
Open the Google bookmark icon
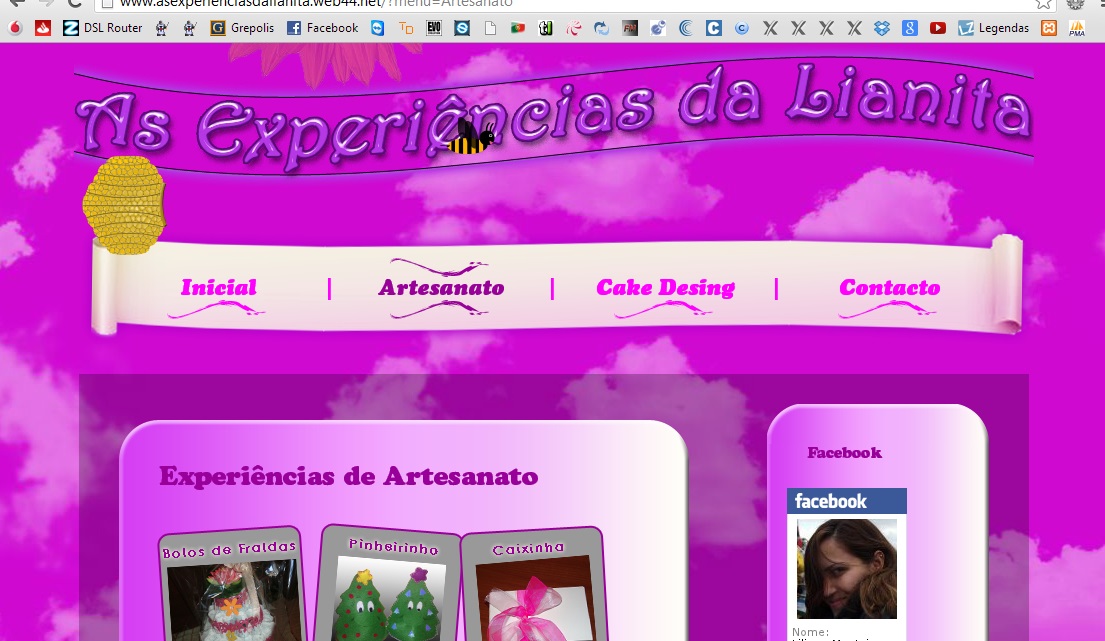point(910,28)
